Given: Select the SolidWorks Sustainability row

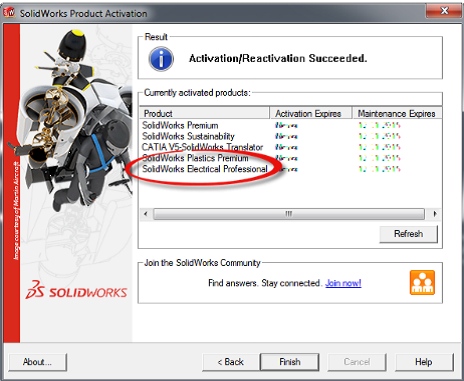Looking at the screenshot, I should pos(291,136).
